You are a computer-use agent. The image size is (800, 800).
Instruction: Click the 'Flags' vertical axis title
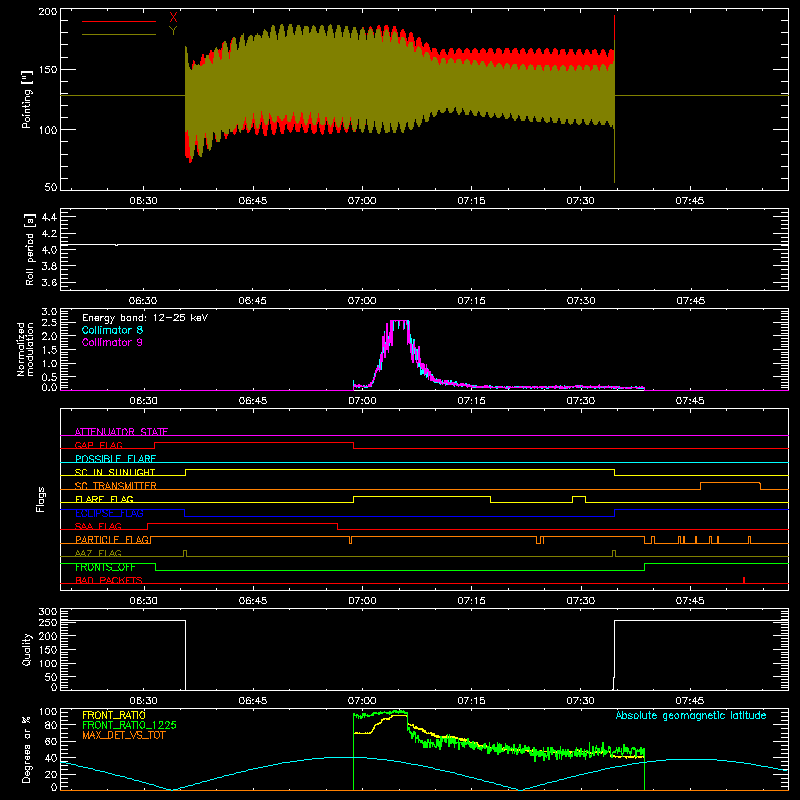click(x=40, y=499)
